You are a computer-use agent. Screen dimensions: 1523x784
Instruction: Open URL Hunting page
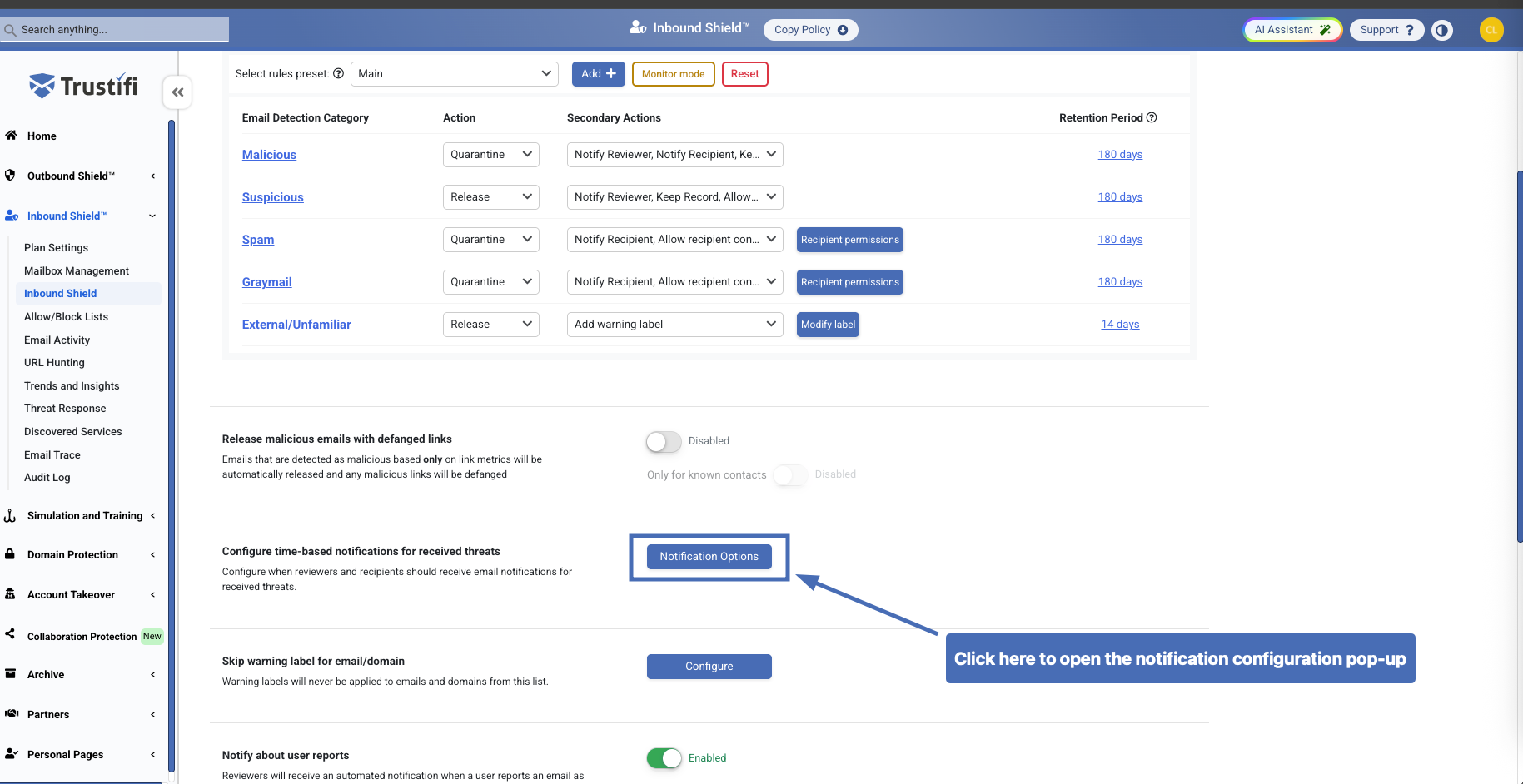coord(54,363)
